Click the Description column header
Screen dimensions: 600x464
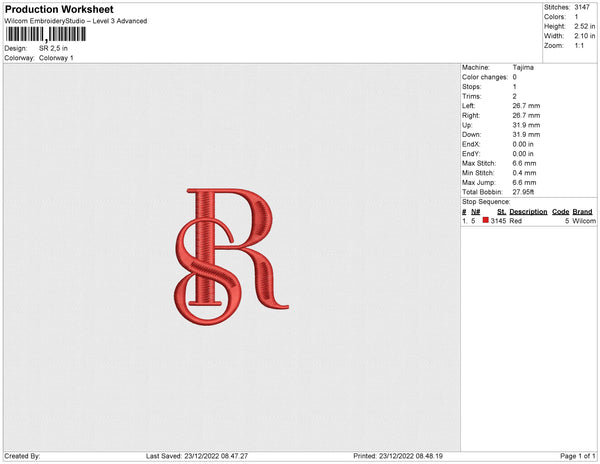pyautogui.click(x=528, y=212)
